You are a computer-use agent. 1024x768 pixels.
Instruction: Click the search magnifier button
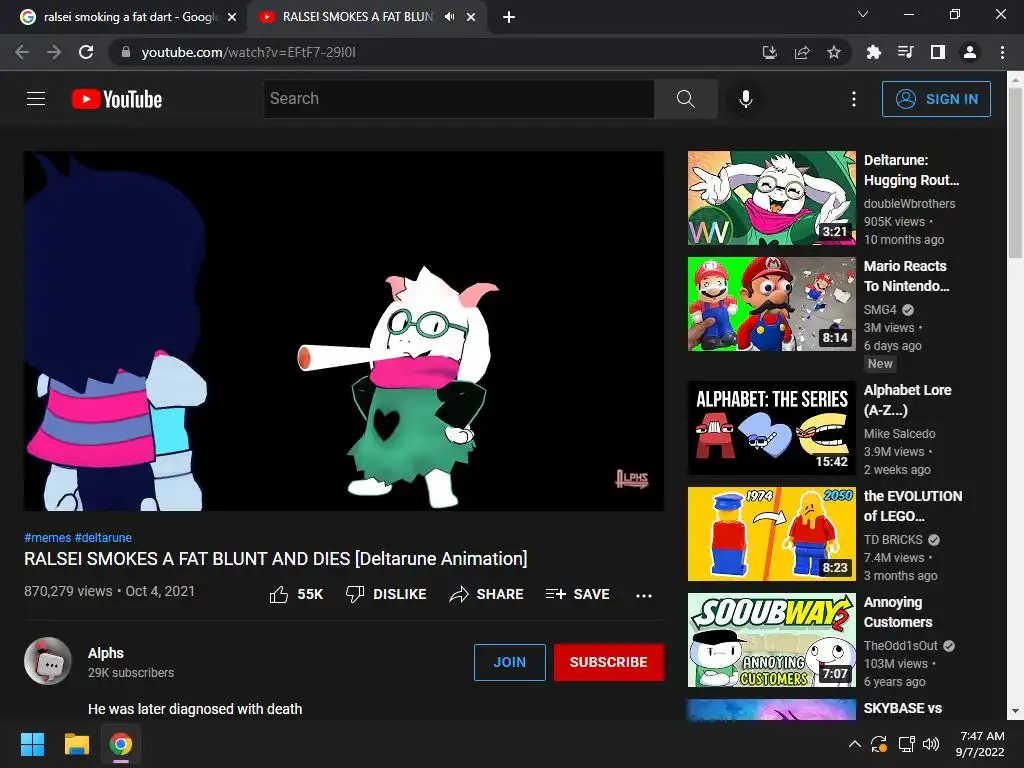click(x=686, y=99)
